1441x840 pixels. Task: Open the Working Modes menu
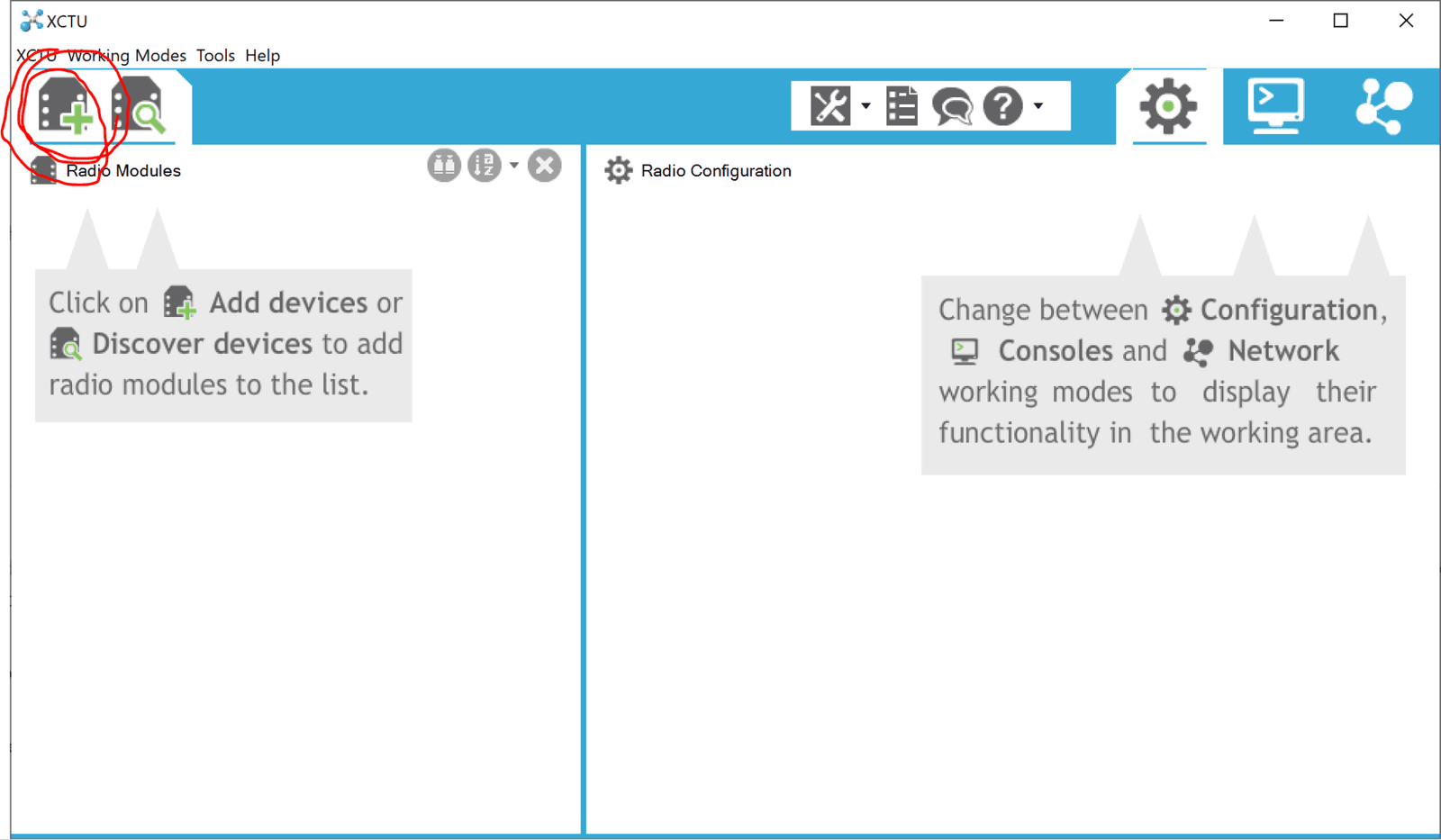point(127,55)
